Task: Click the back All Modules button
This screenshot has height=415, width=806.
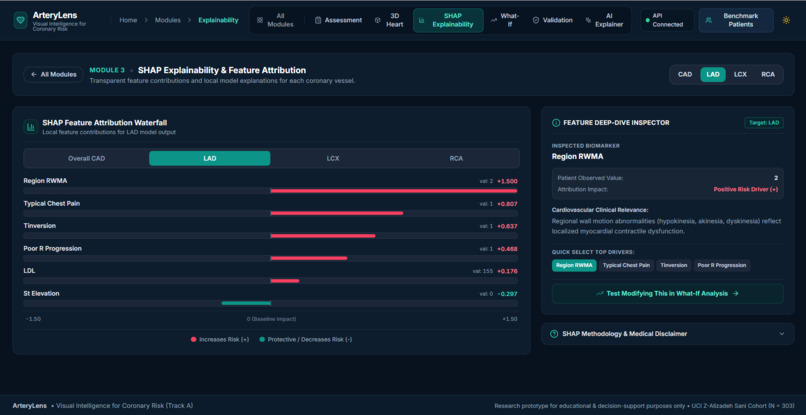Action: (53, 75)
